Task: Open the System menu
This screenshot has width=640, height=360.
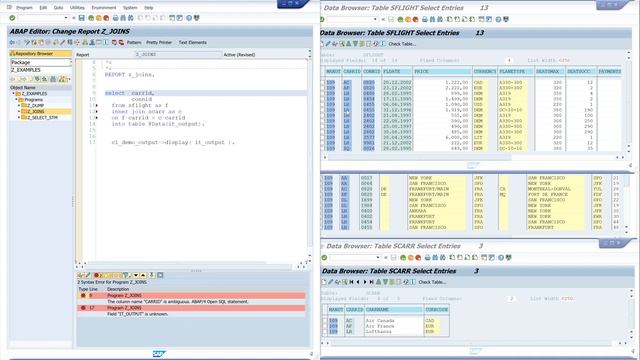Action: pyautogui.click(x=130, y=8)
